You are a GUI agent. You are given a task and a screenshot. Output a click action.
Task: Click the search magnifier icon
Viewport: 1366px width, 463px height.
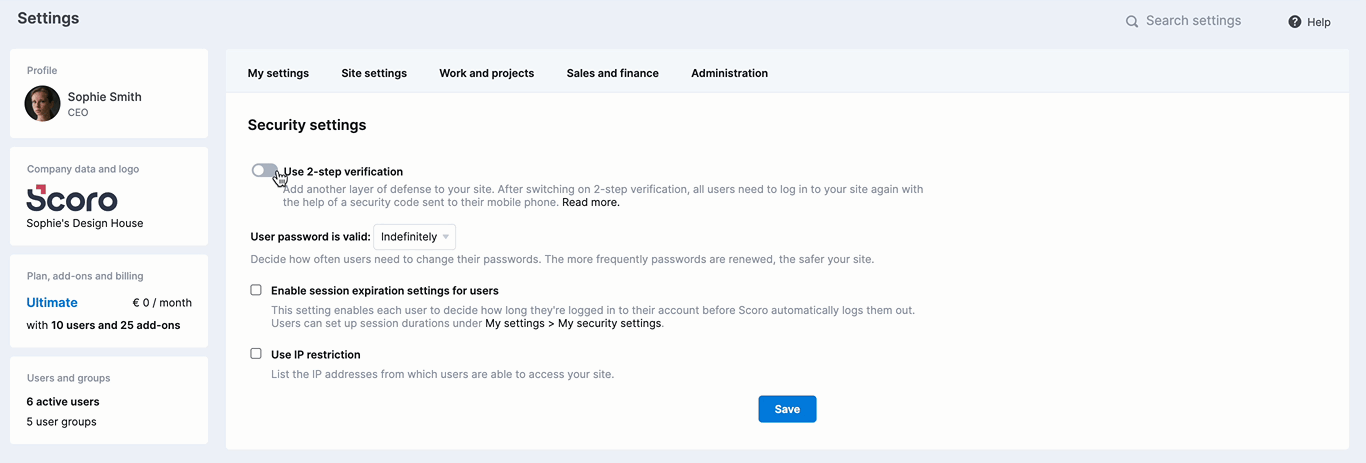pos(1132,21)
